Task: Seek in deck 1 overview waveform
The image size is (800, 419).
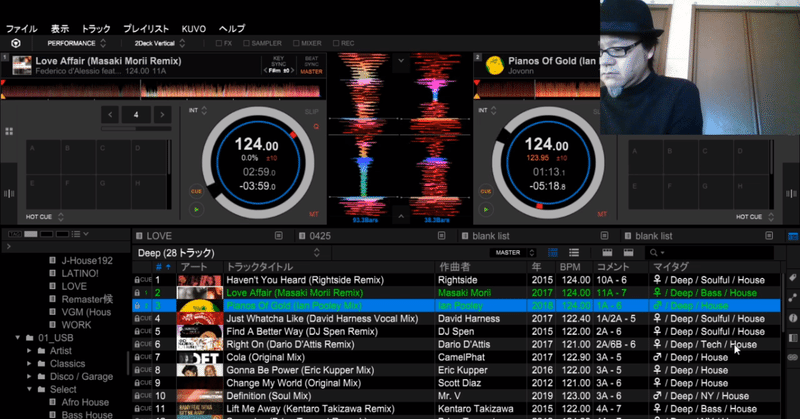Action: point(162,90)
